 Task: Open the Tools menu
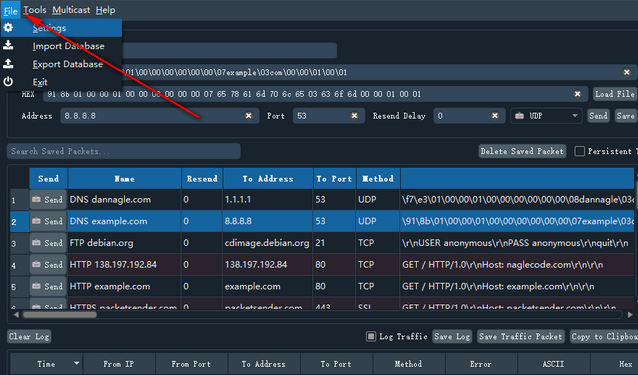click(x=35, y=10)
